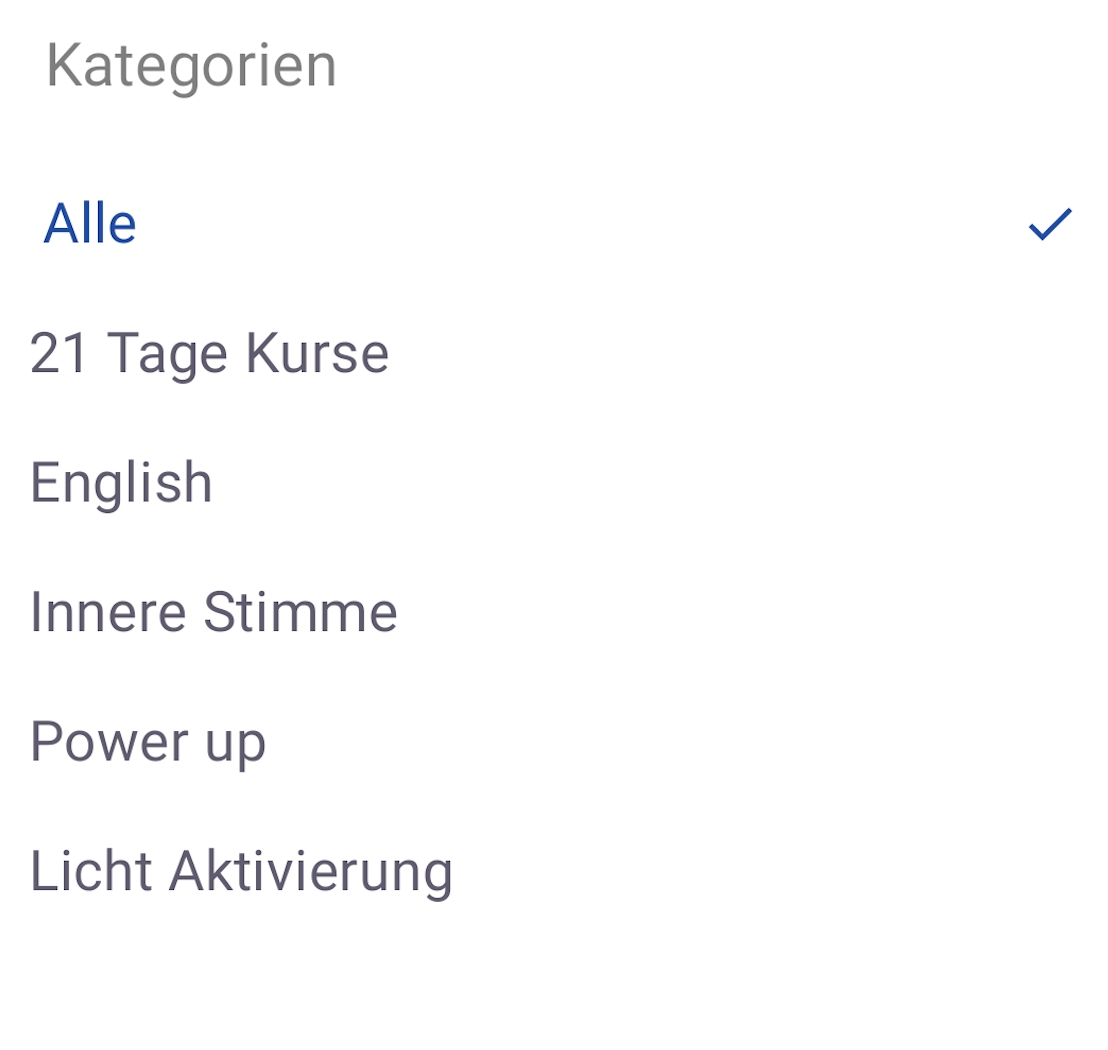Open the Power up entry

pos(148,742)
